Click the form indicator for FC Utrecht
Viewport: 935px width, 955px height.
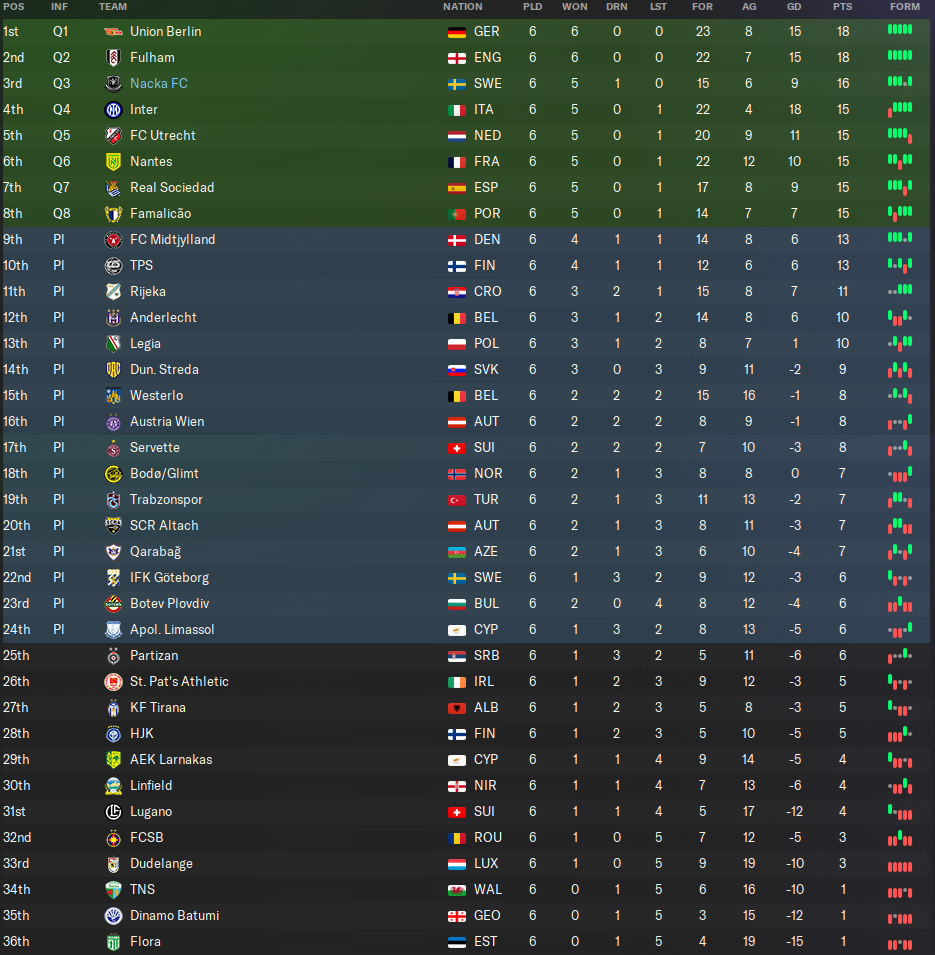coord(900,135)
